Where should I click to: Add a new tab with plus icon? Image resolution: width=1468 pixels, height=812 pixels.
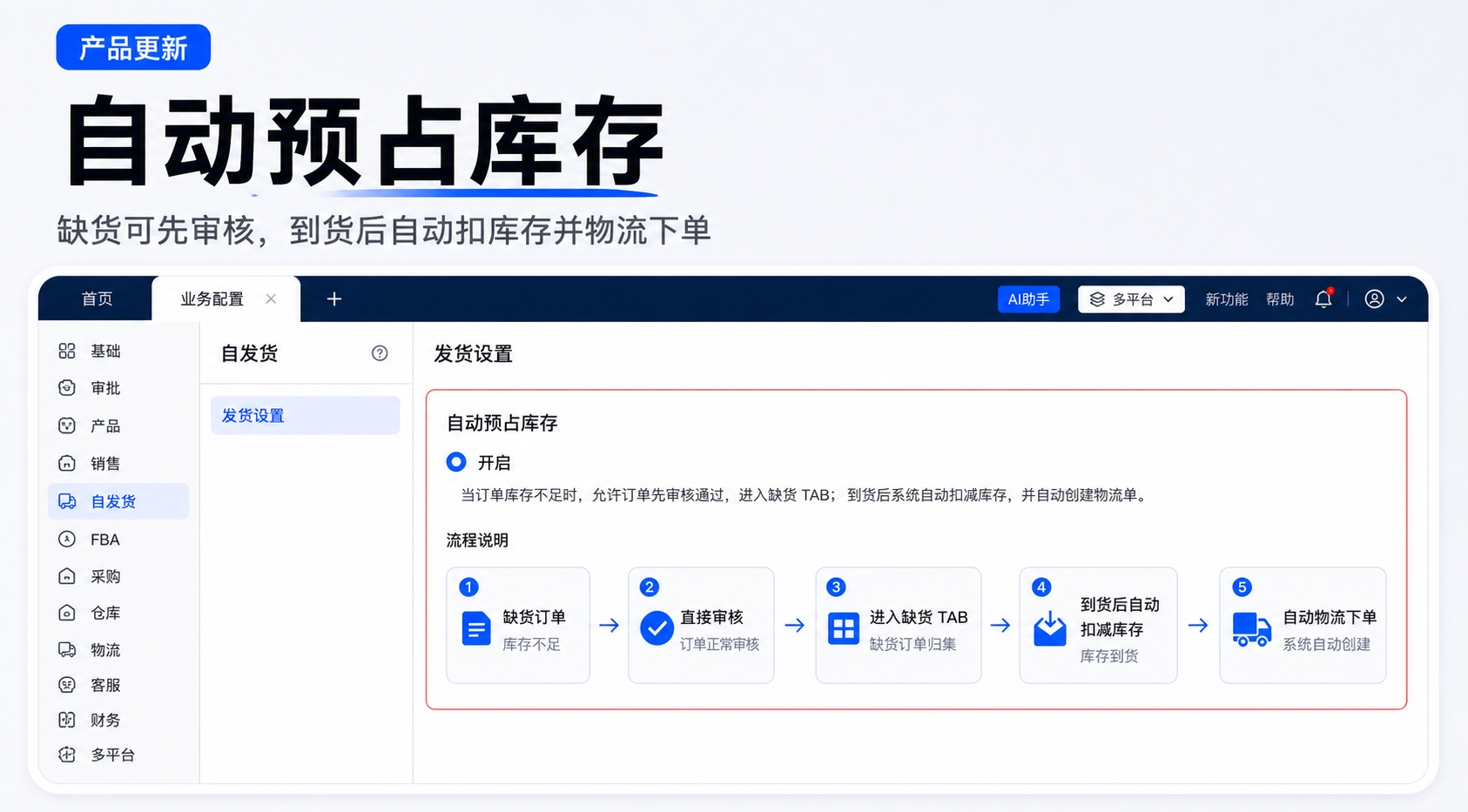(x=334, y=299)
